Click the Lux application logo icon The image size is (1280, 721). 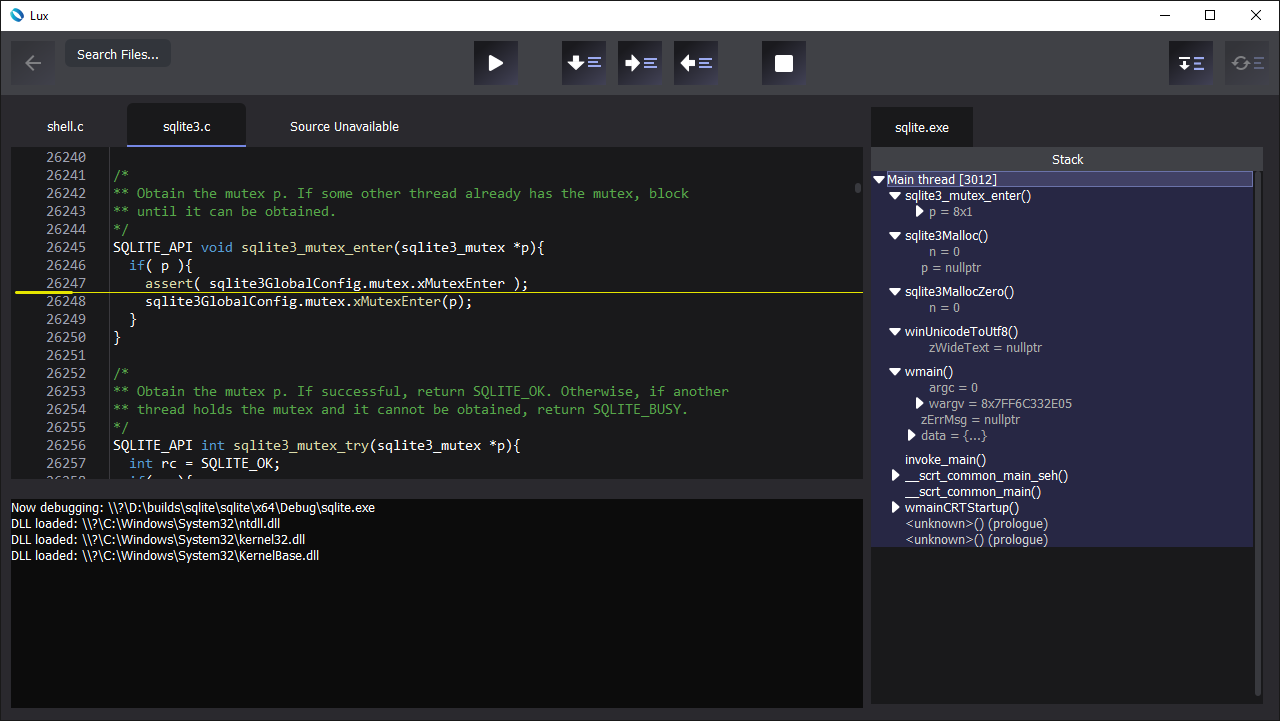tap(15, 15)
